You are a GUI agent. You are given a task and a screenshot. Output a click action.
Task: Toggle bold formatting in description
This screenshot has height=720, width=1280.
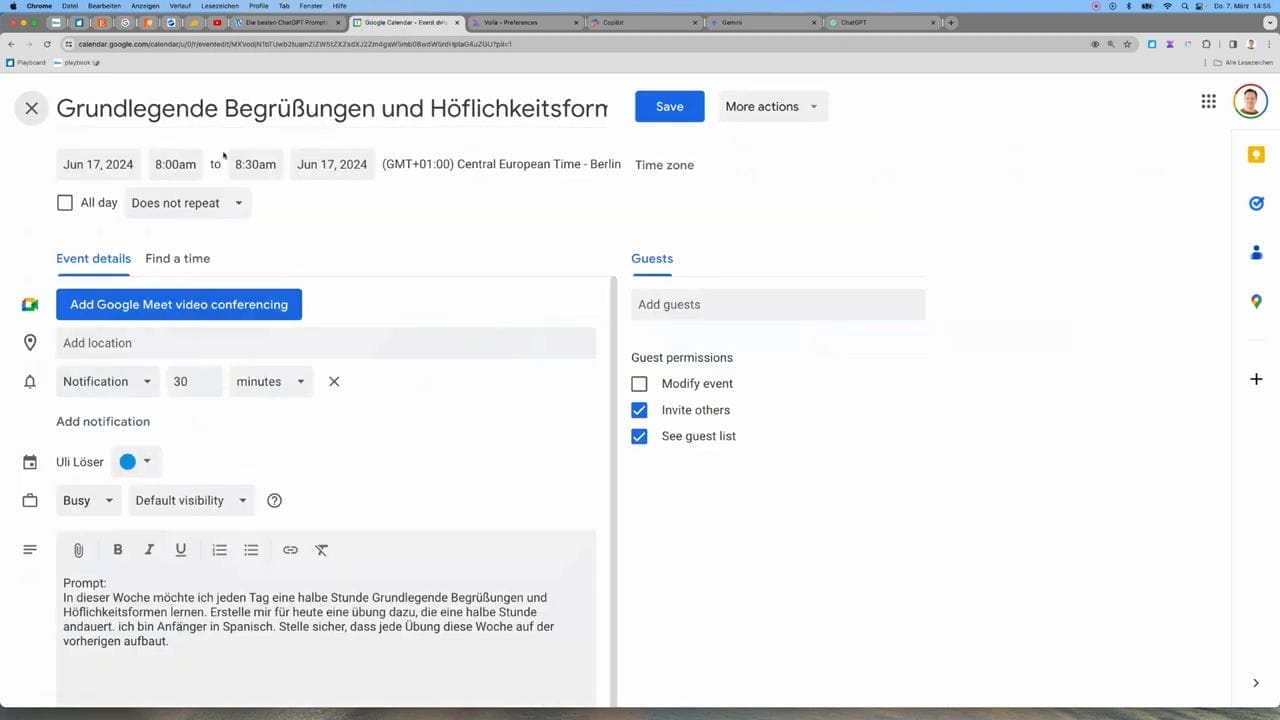tap(118, 550)
